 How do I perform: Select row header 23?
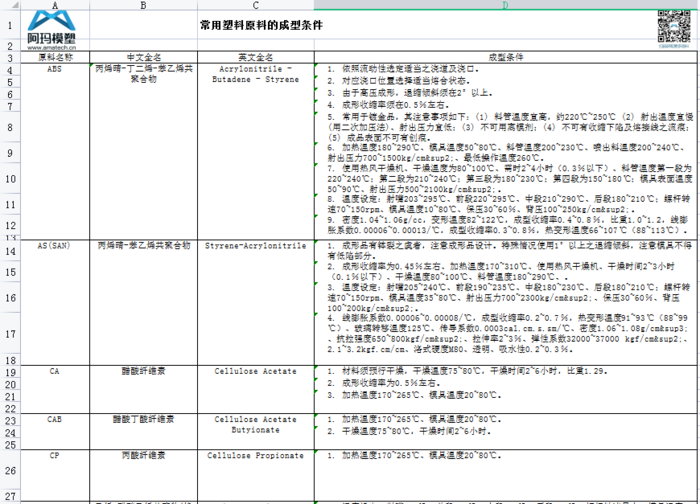click(10, 421)
